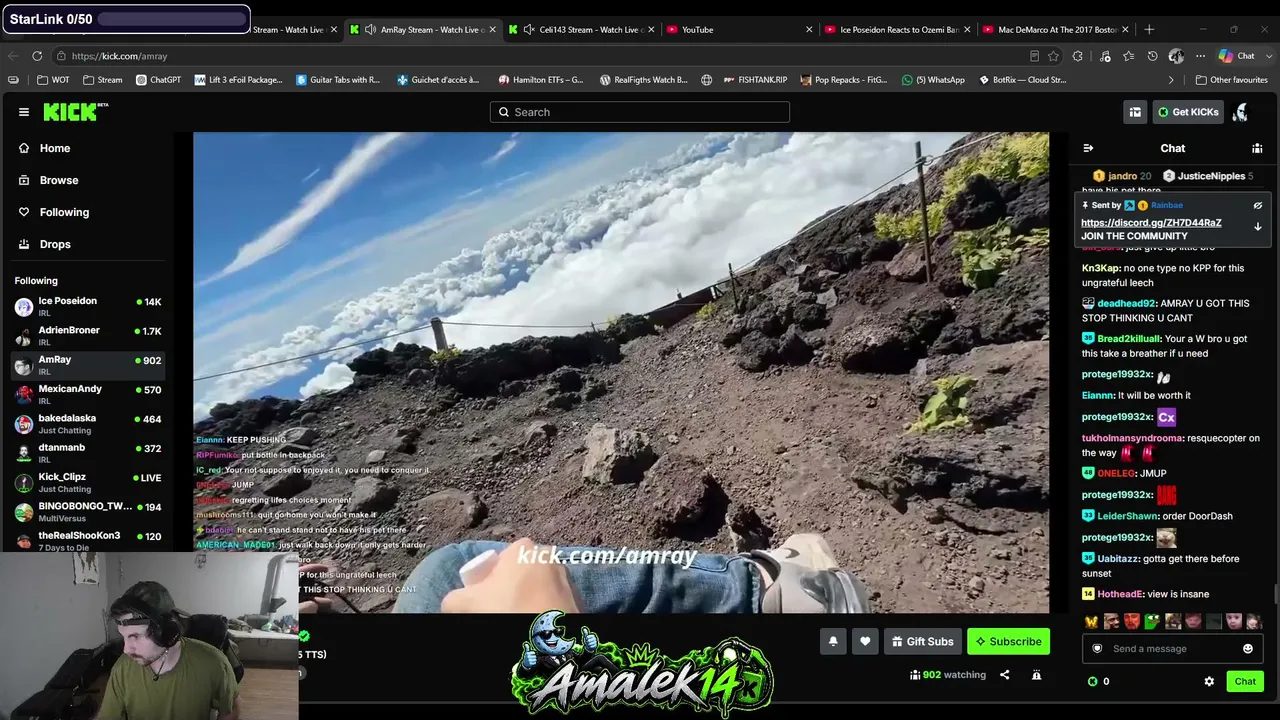Open Browse in the Kick sidebar
Viewport: 1280px width, 720px height.
click(x=59, y=180)
